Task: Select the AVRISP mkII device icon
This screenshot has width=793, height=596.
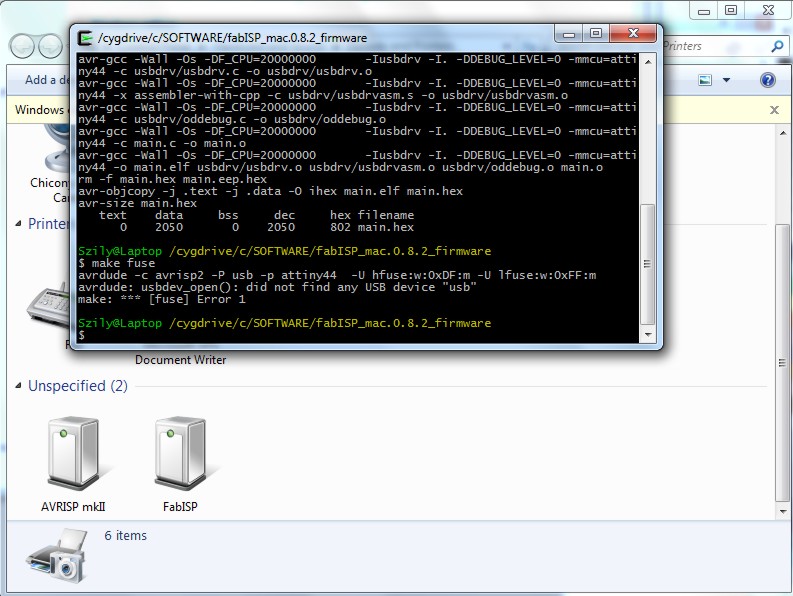Action: pos(73,453)
